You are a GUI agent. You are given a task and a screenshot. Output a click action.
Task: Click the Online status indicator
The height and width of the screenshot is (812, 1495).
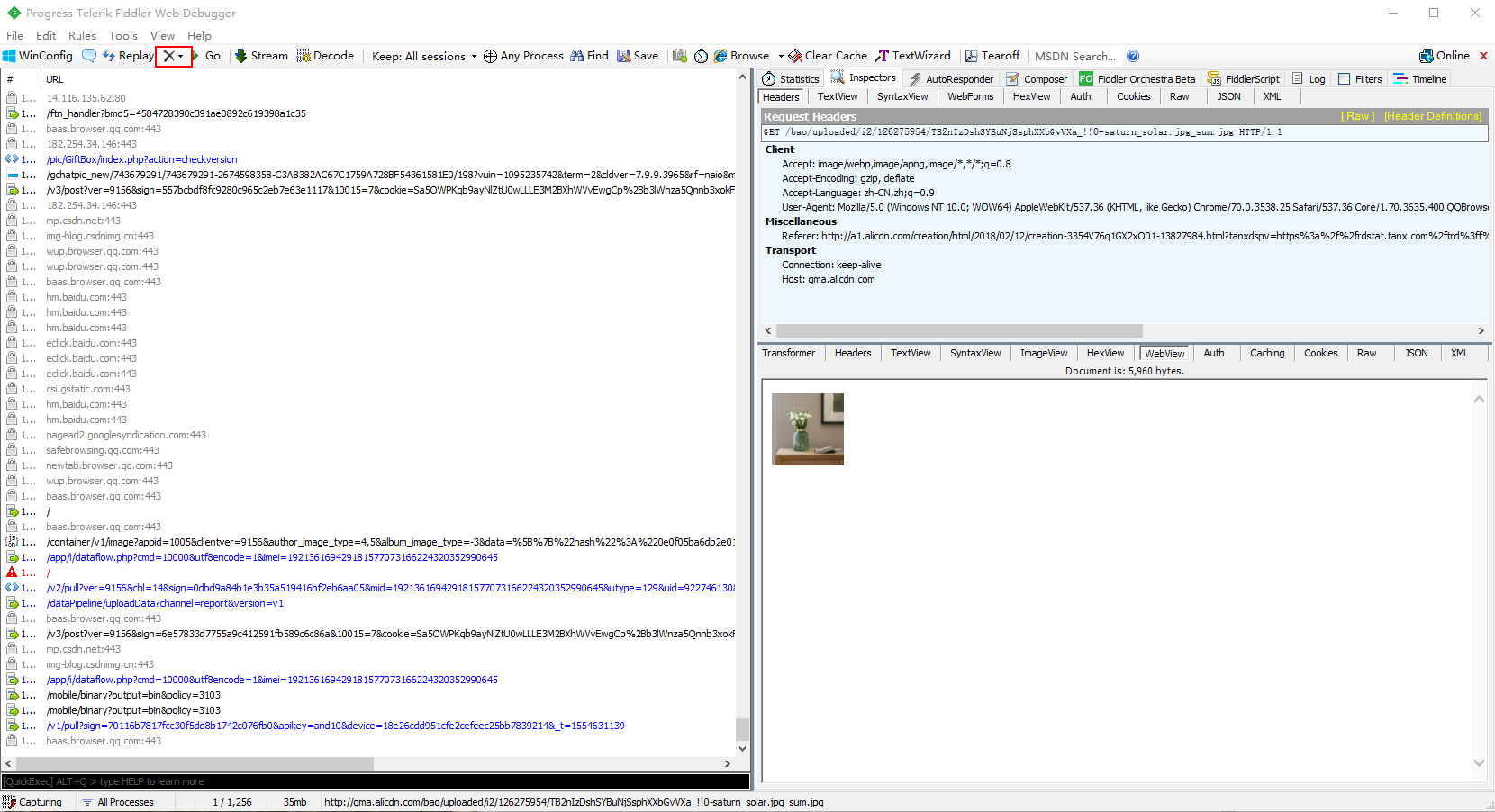[x=1444, y=56]
